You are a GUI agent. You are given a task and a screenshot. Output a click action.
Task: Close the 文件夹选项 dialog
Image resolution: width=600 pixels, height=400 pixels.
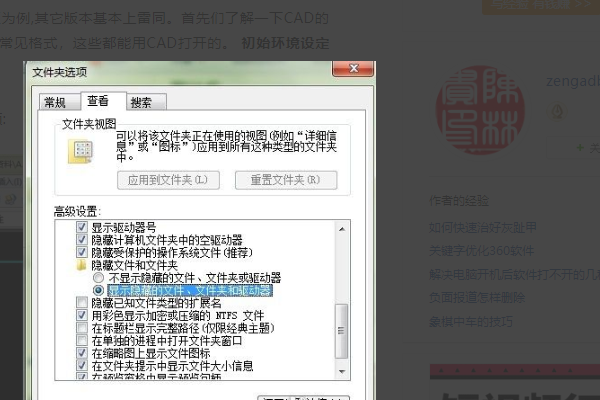[x=353, y=69]
